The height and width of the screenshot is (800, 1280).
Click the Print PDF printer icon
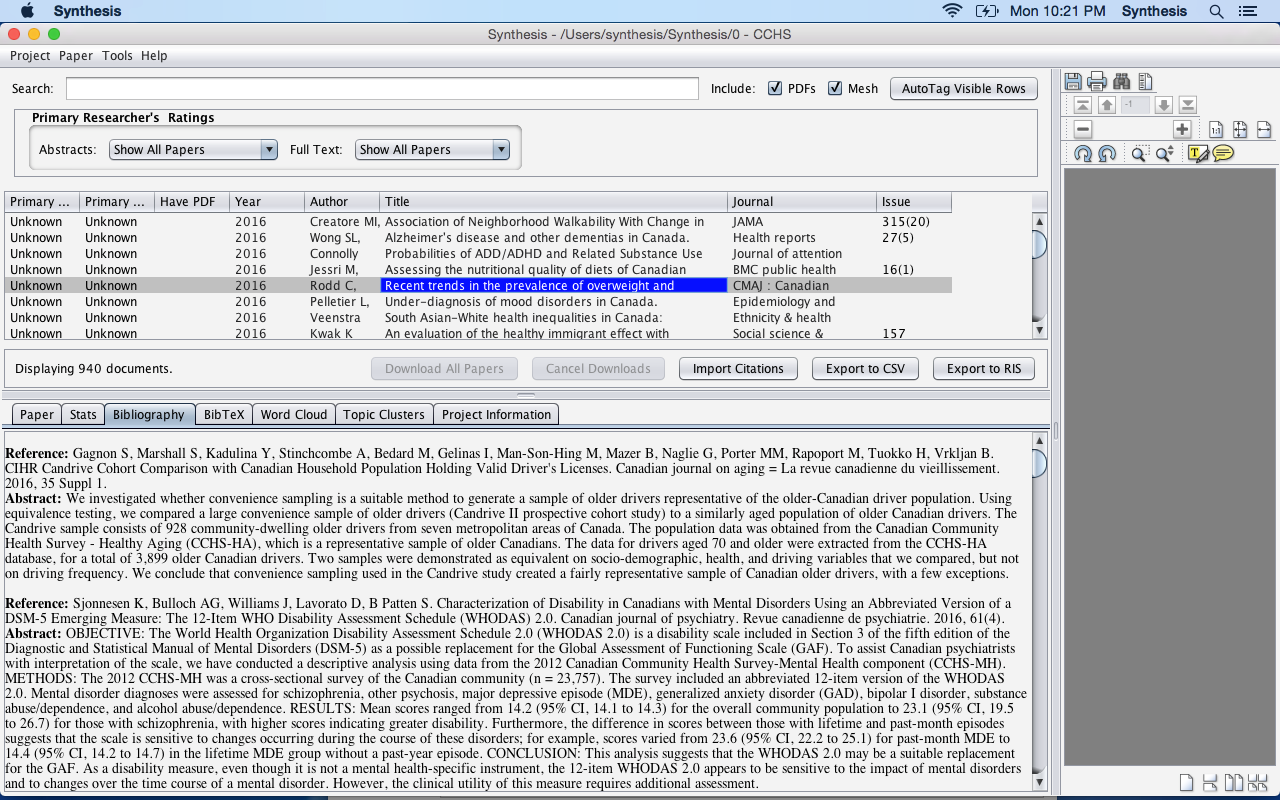point(1097,81)
